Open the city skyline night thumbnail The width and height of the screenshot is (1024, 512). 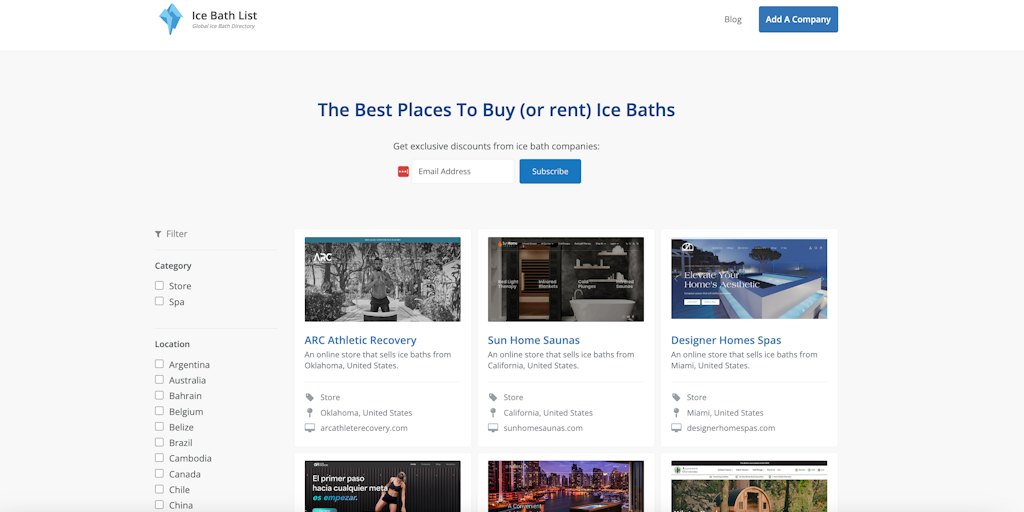pos(566,487)
